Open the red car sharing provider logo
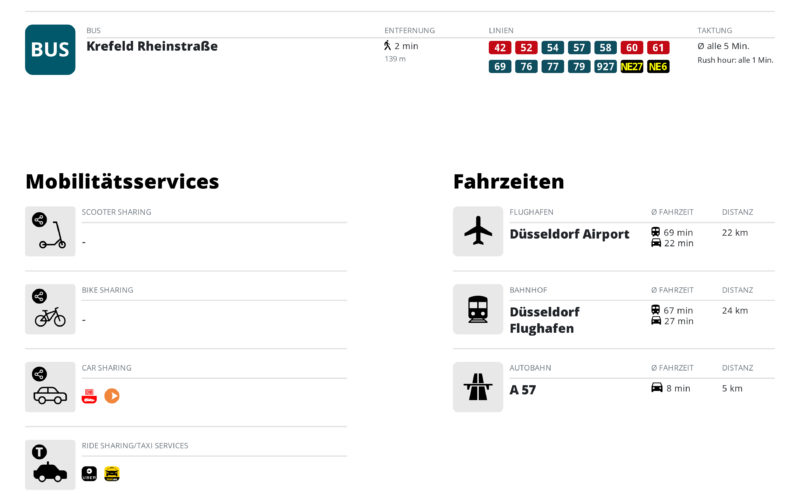Screen dimensions: 800x500 tap(89, 396)
